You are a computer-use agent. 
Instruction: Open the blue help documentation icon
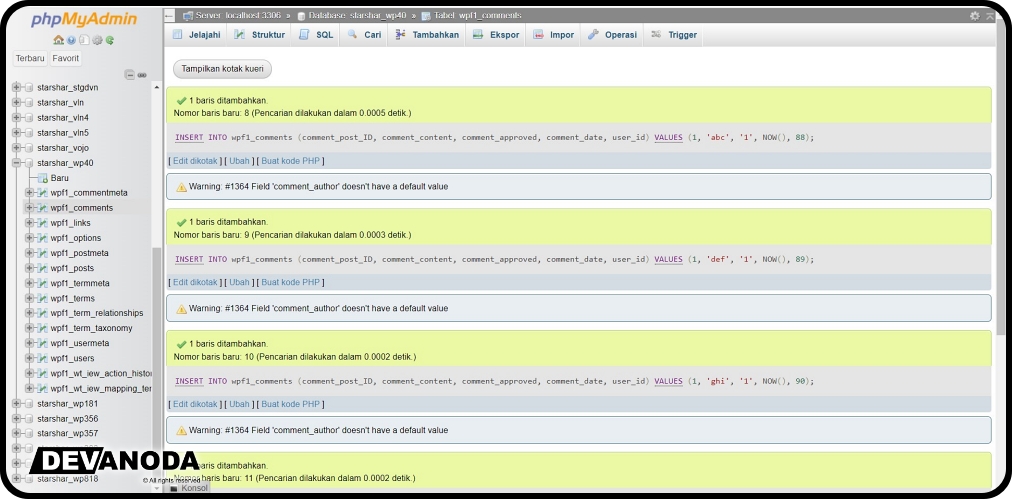click(x=71, y=40)
